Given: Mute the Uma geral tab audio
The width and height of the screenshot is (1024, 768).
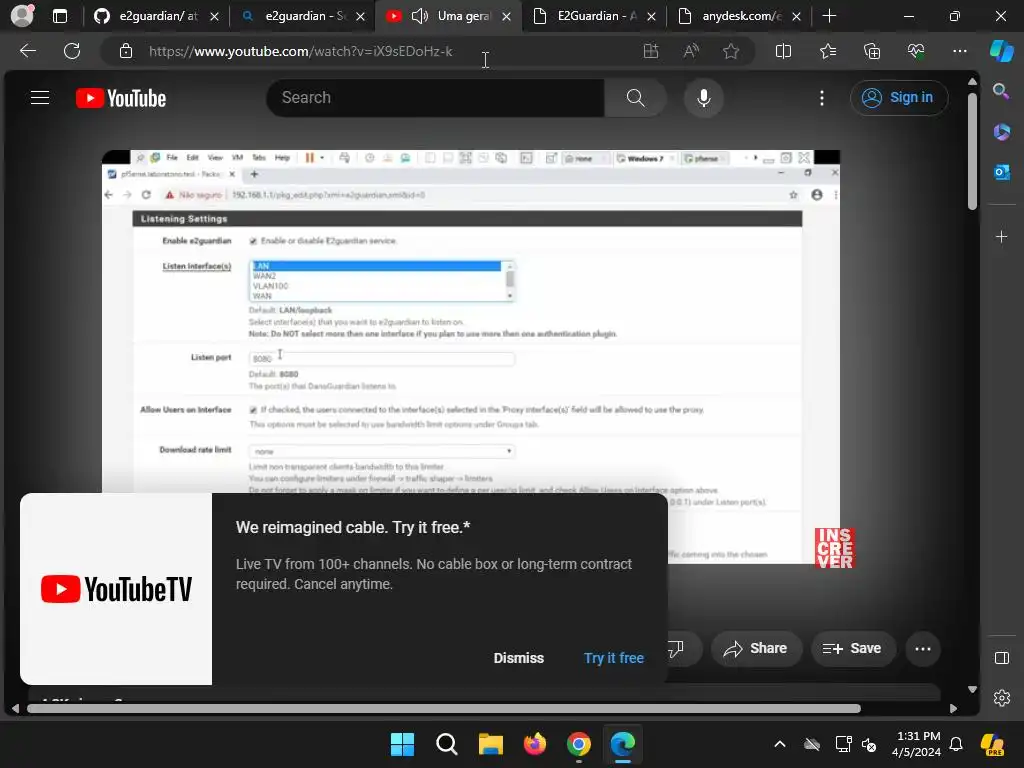Looking at the screenshot, I should tap(420, 16).
